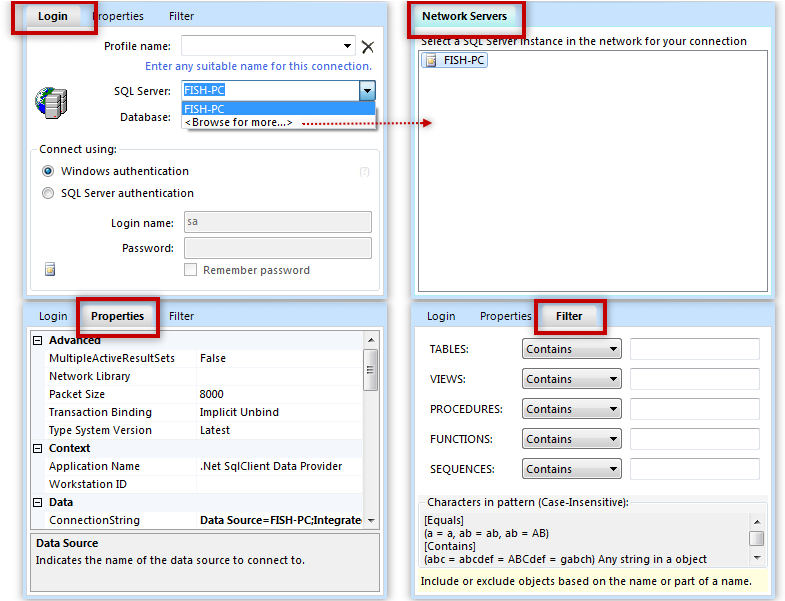Viewport: 785px width, 601px height.
Task: Collapse the Context properties category
Action: pyautogui.click(x=38, y=449)
